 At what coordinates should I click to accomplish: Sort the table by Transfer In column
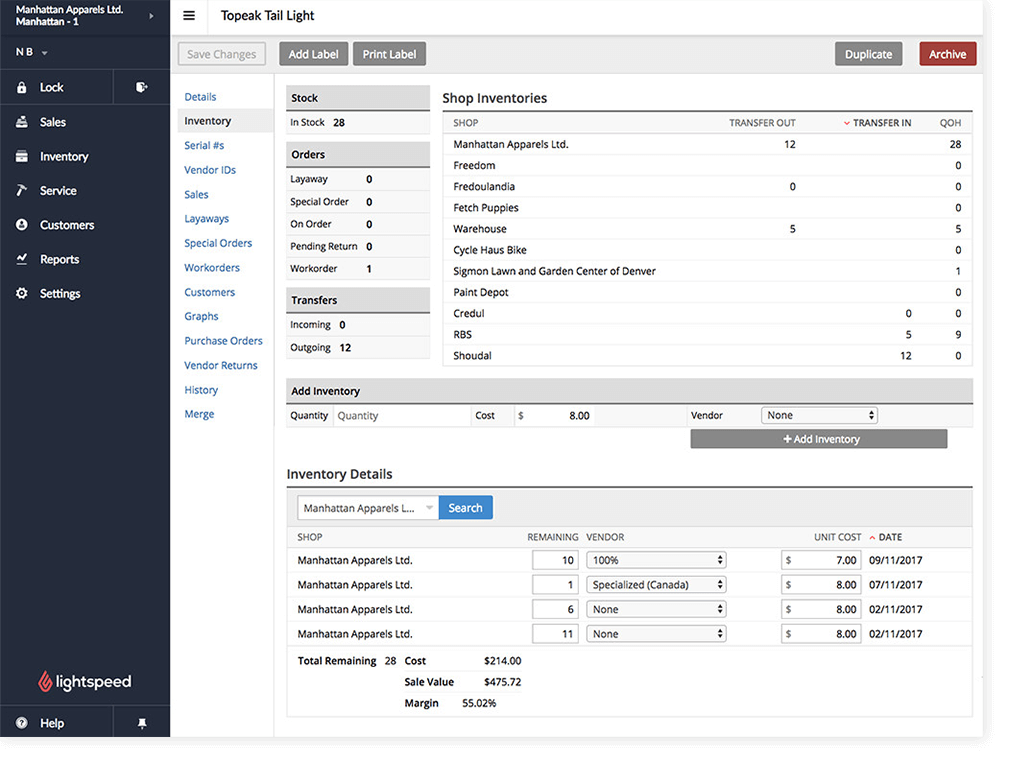point(880,123)
